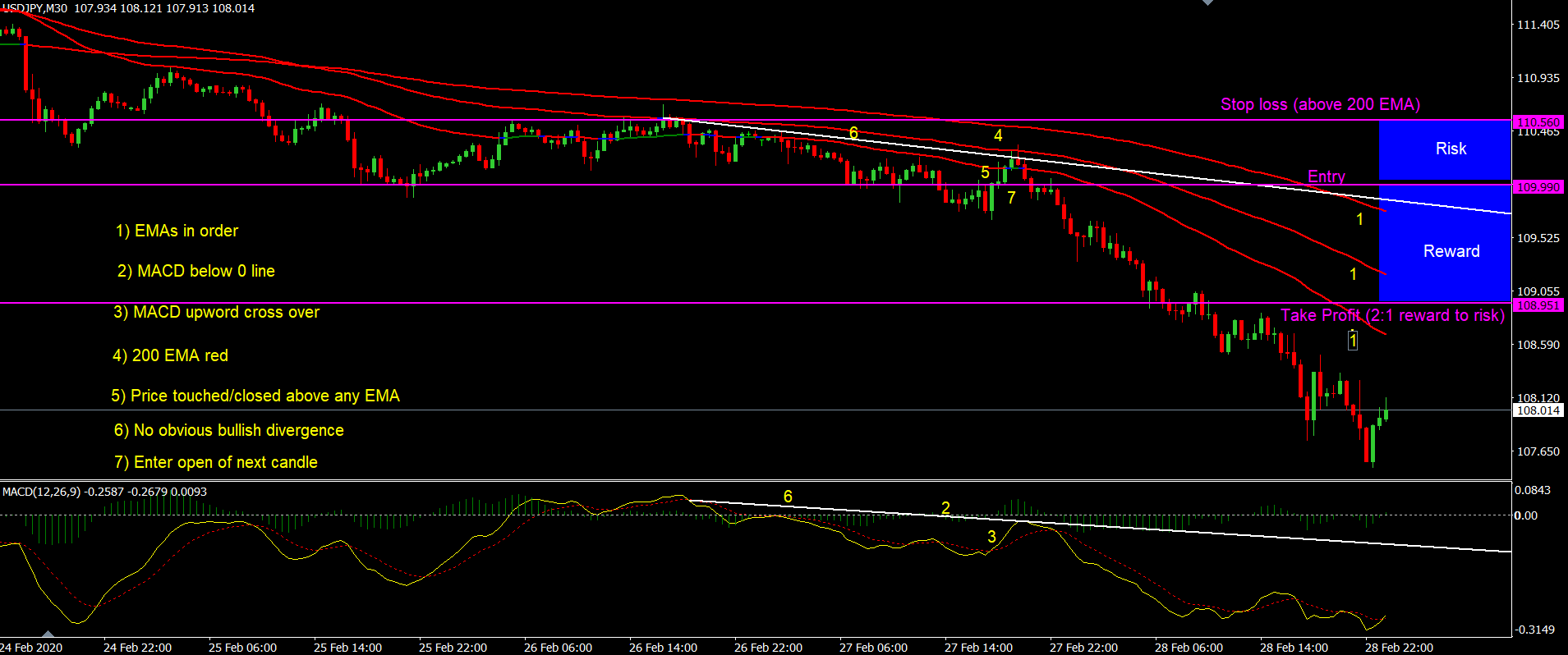1568x655 pixels.
Task: Click the USDJPY,M30 chart title
Action: point(35,8)
